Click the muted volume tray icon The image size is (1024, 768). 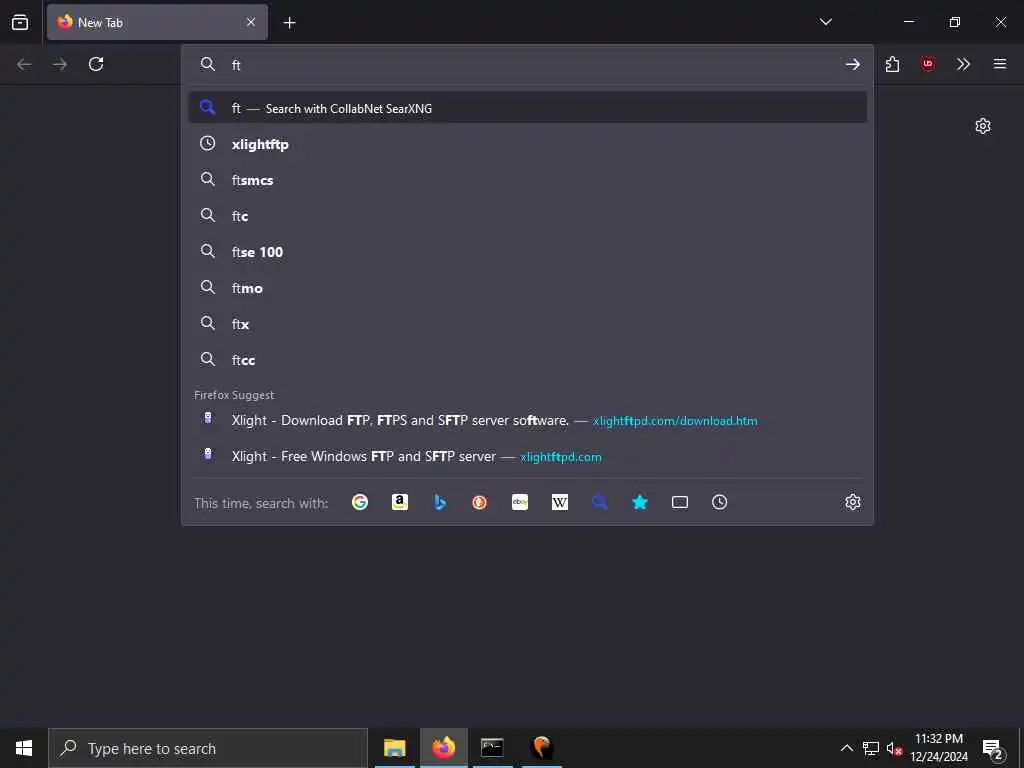click(893, 748)
